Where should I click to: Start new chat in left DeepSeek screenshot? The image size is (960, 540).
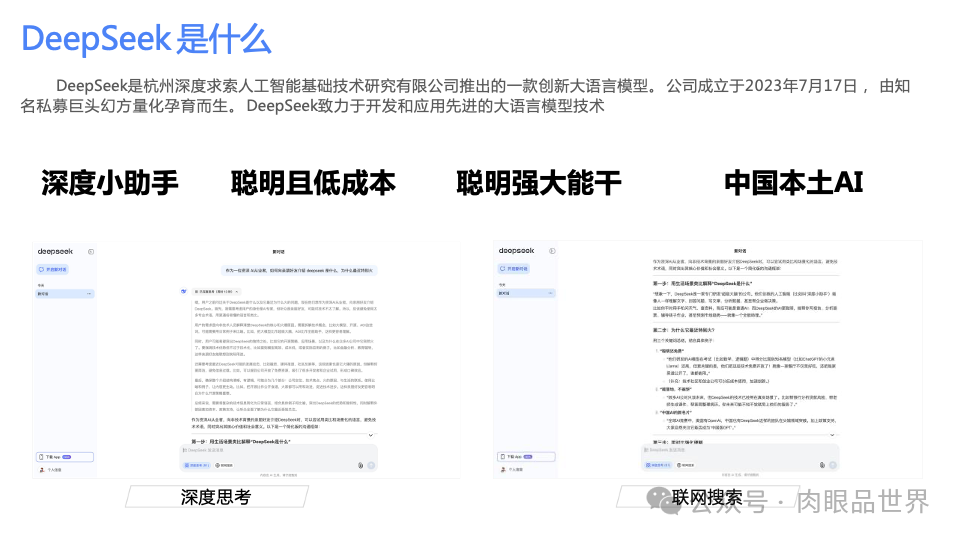point(53,269)
